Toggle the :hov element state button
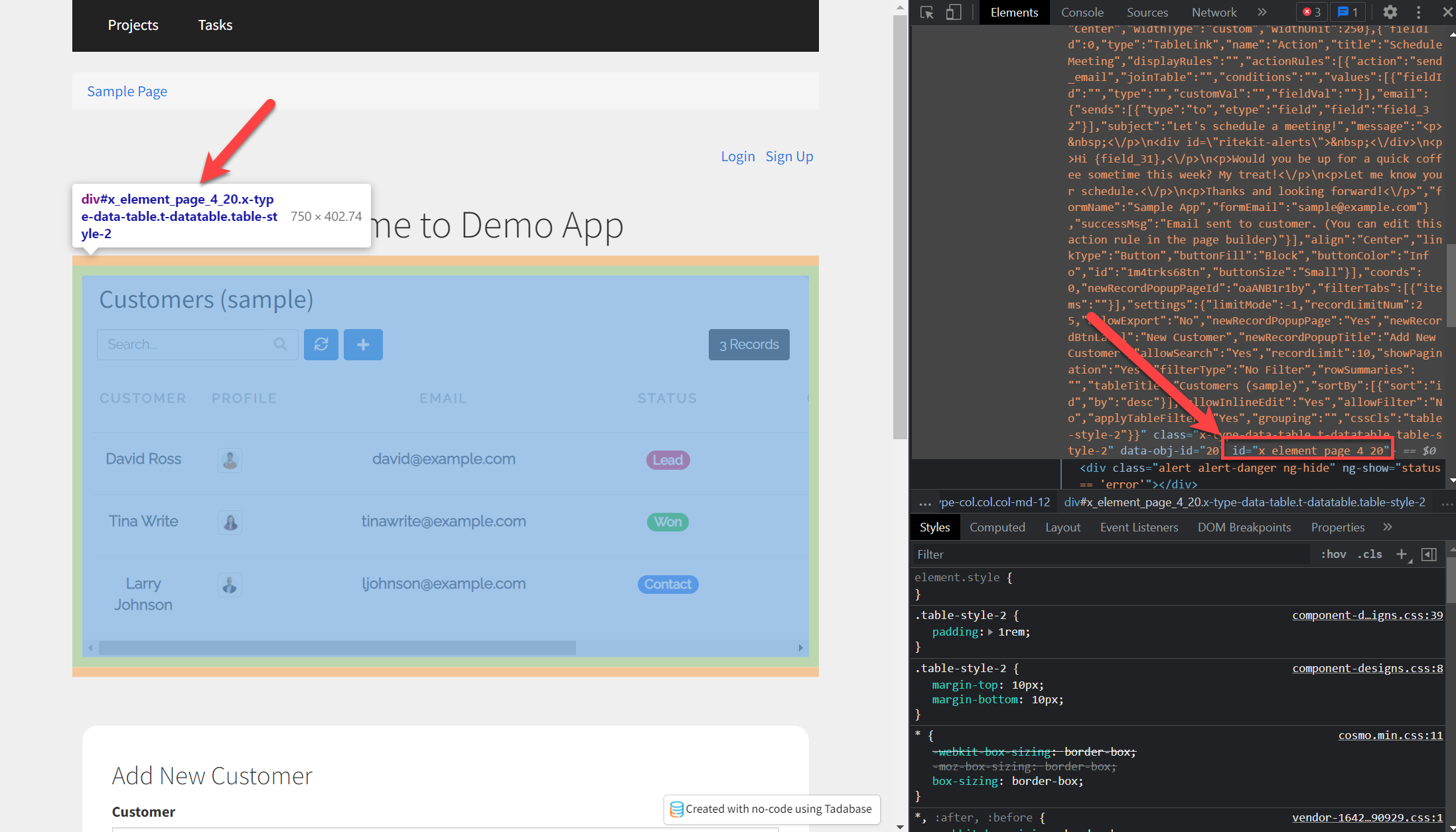The width and height of the screenshot is (1456, 832). [1333, 555]
